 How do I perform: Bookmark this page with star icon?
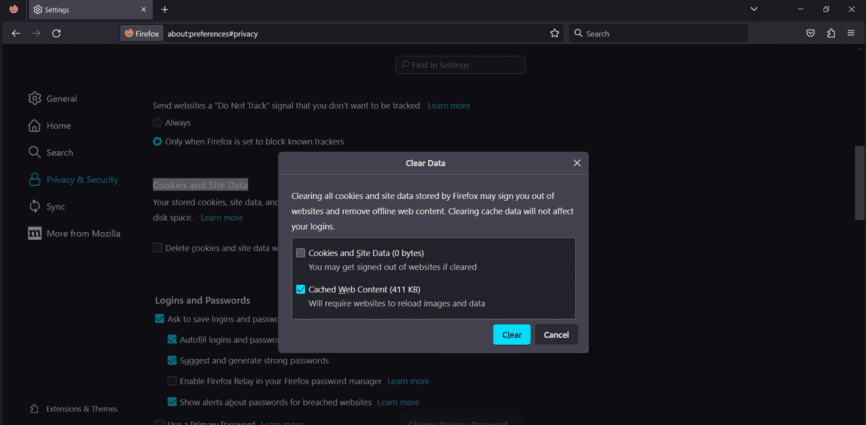(x=555, y=33)
